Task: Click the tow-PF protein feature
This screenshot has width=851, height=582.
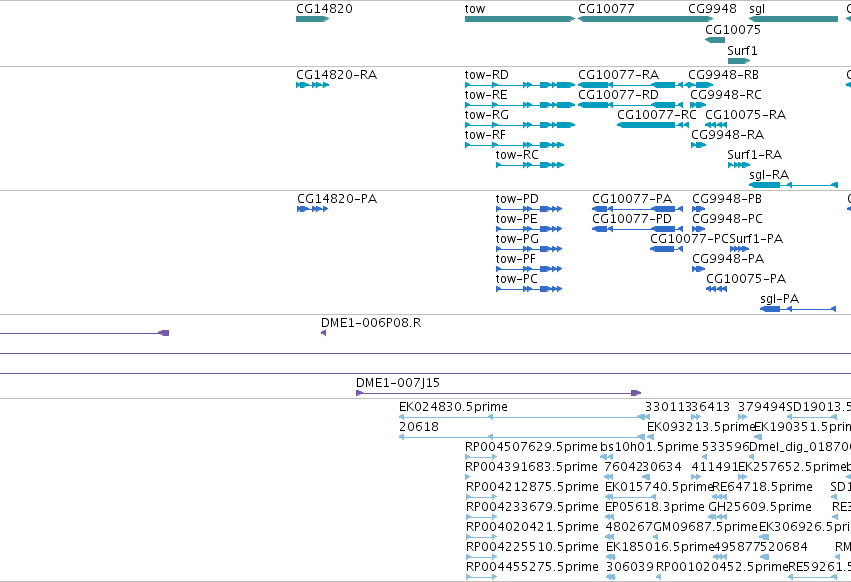Action: pos(529,269)
